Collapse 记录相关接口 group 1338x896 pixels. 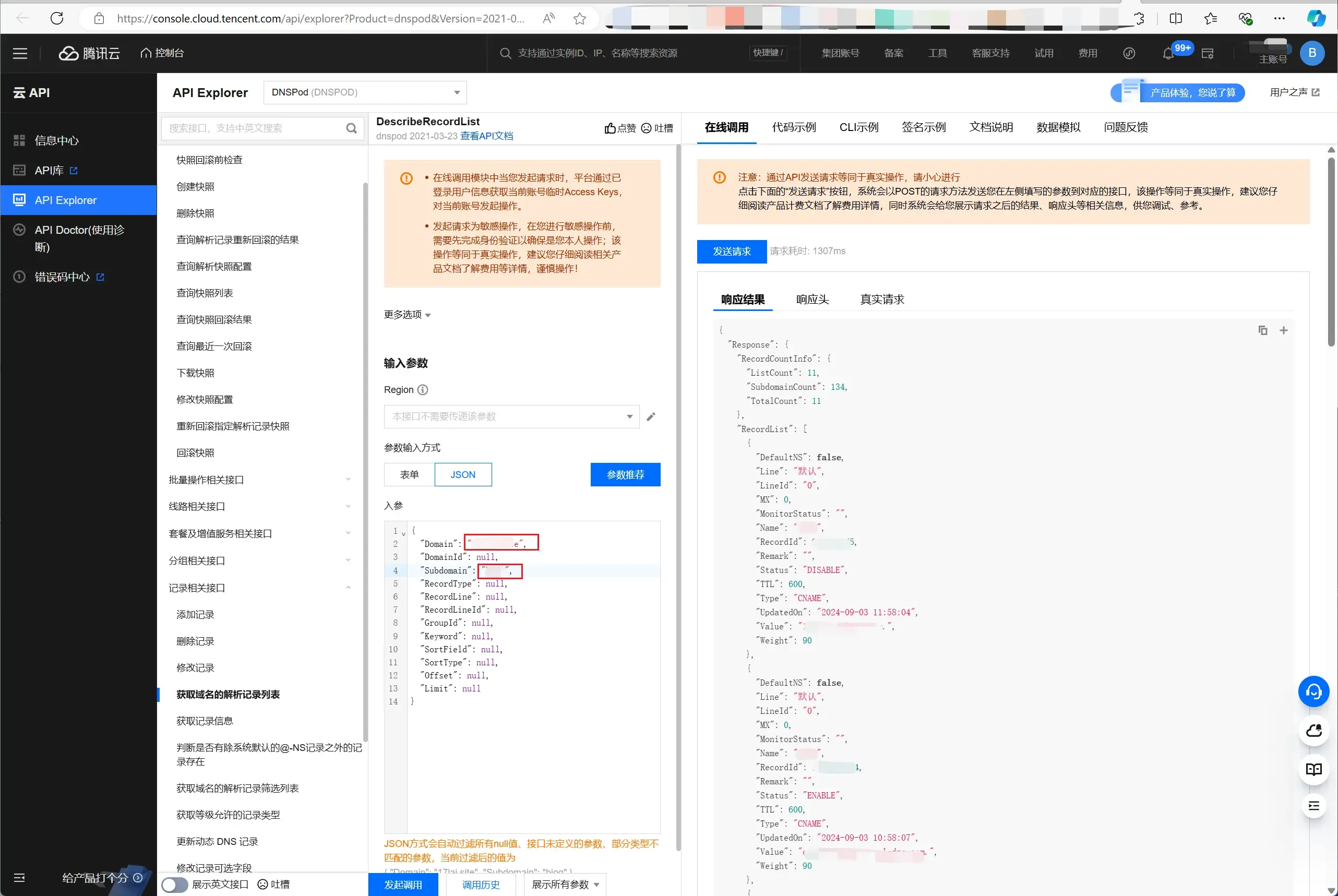pos(260,588)
